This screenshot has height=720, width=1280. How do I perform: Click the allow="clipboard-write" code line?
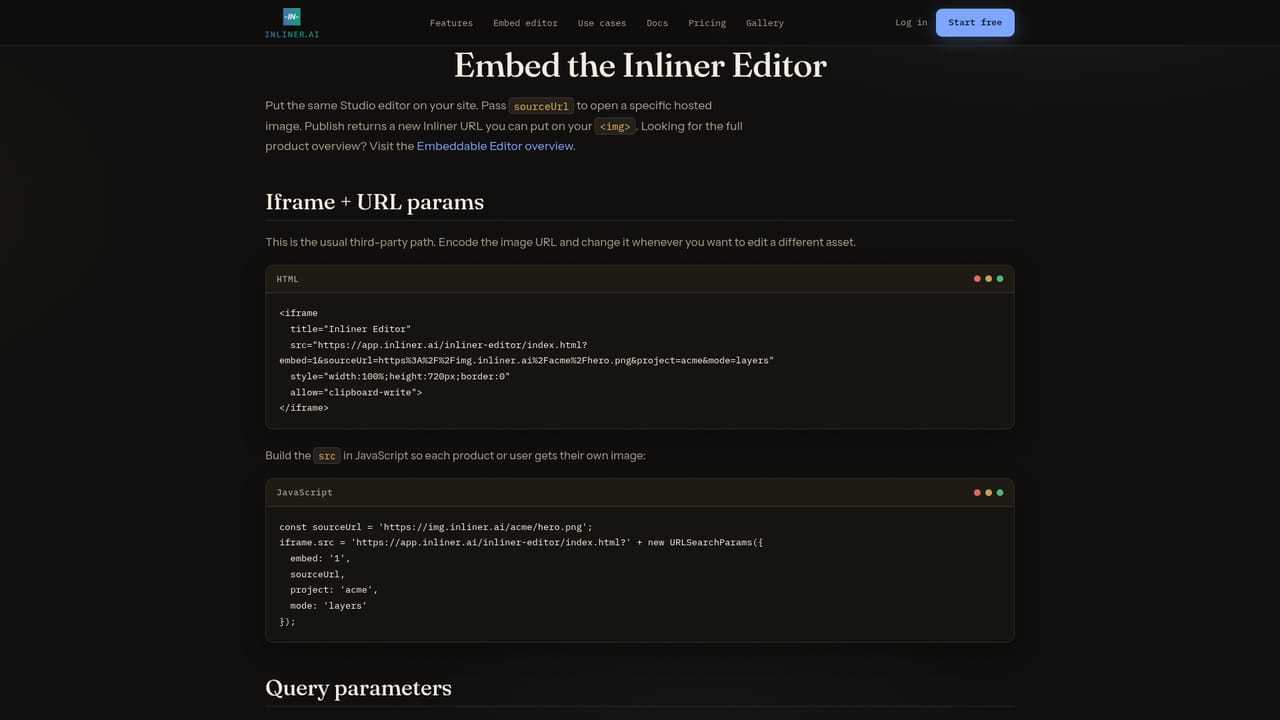(x=356, y=392)
